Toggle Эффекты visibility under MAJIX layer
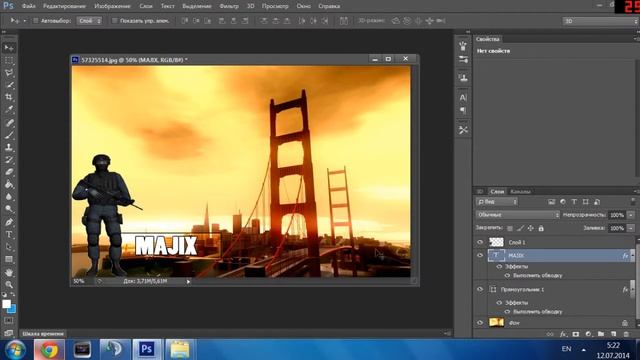 [x=499, y=267]
